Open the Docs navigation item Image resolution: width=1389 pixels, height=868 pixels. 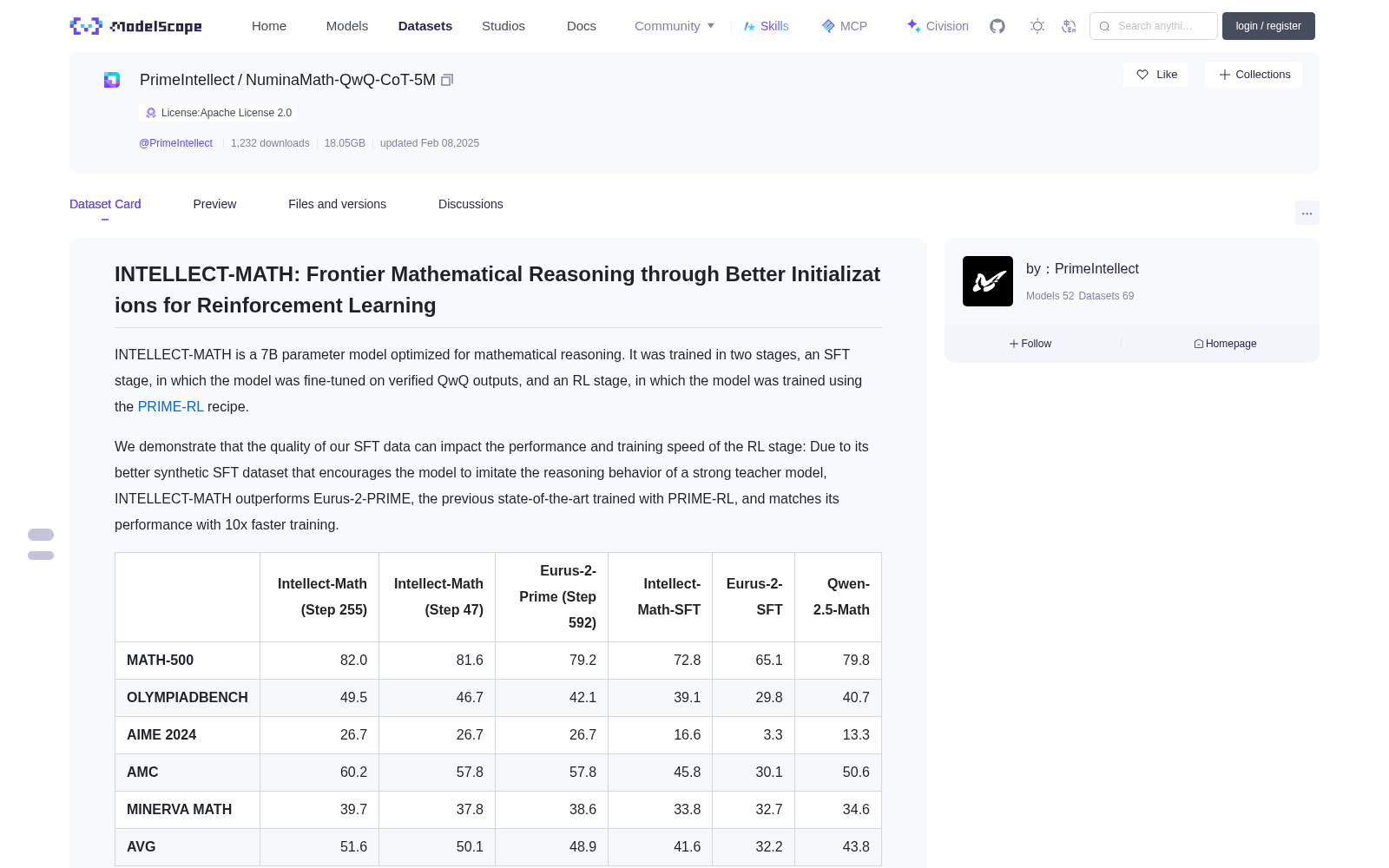pos(582,26)
